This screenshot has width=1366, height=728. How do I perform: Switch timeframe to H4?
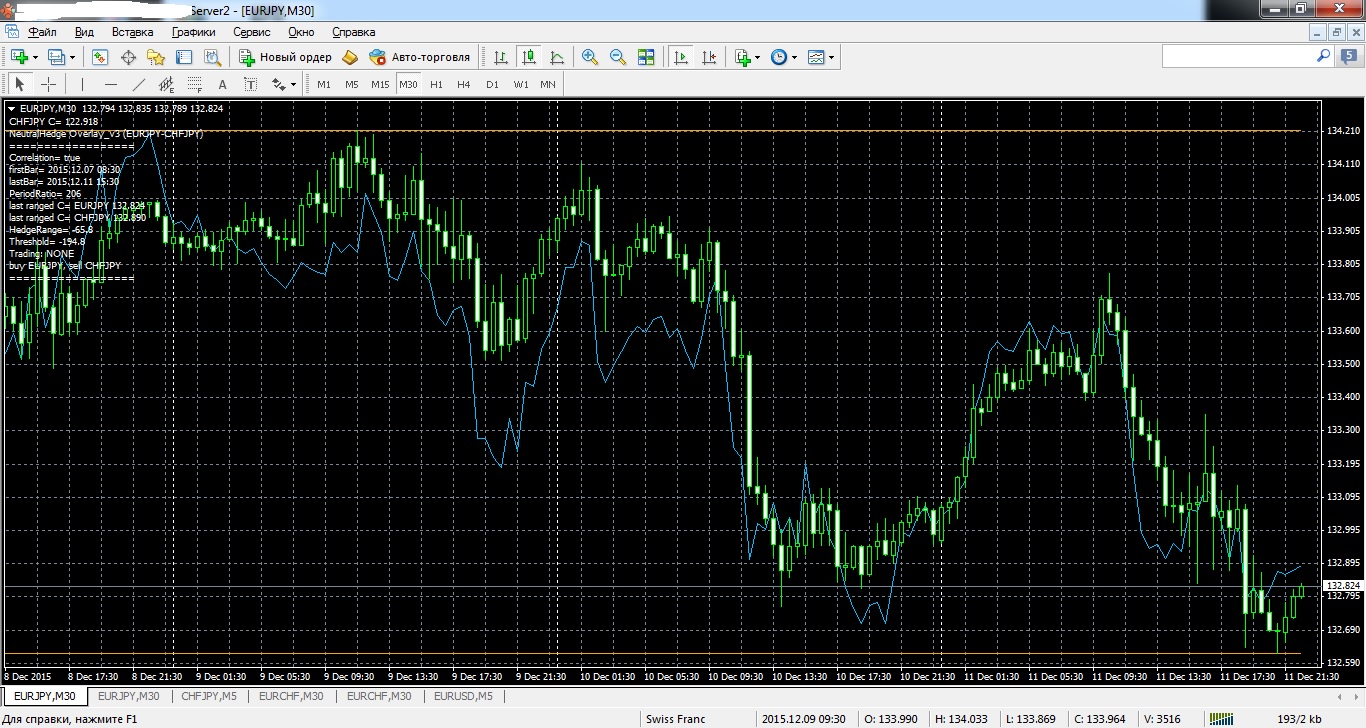tap(464, 84)
